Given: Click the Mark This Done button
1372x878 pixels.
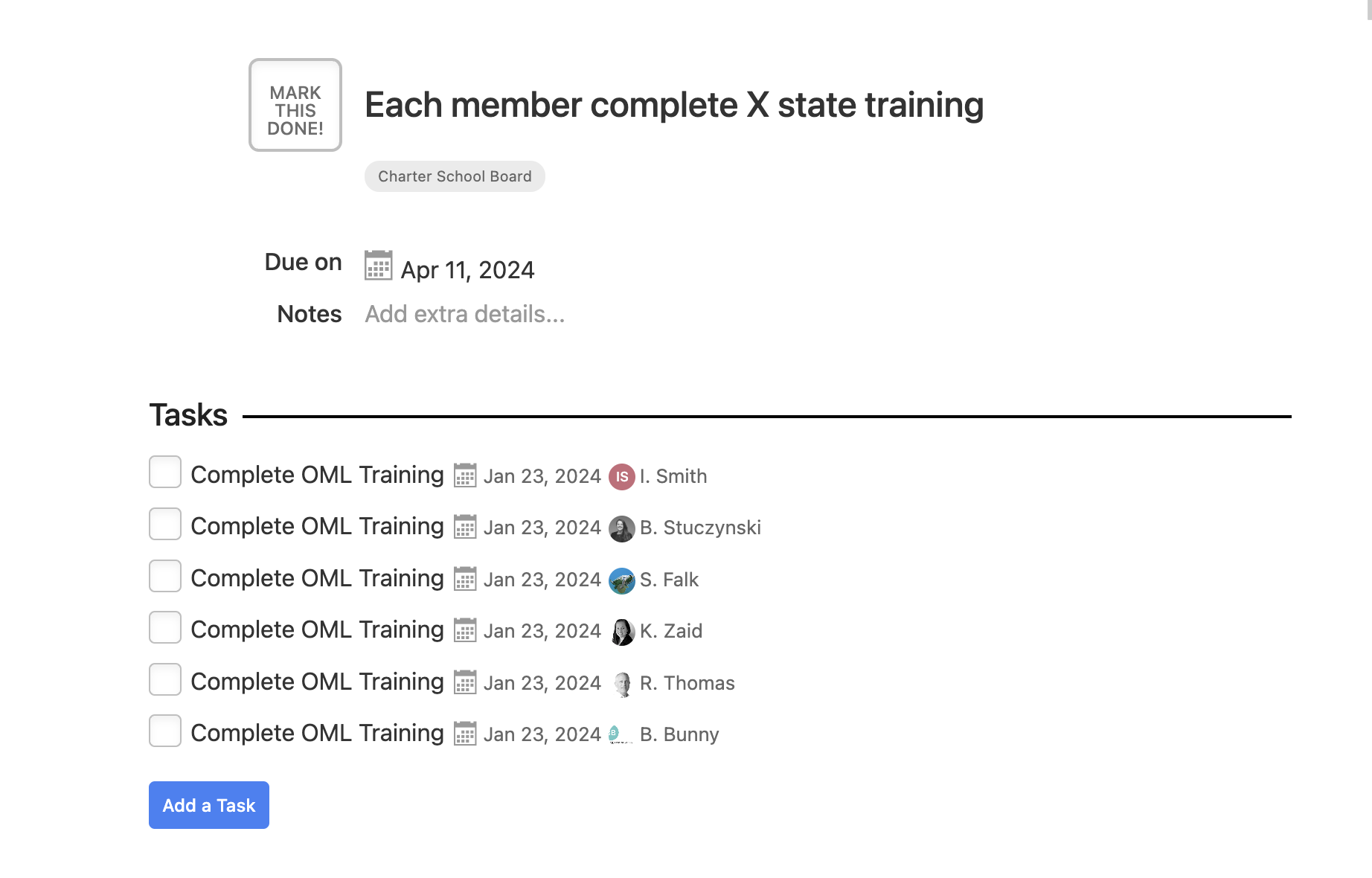Looking at the screenshot, I should pos(295,105).
